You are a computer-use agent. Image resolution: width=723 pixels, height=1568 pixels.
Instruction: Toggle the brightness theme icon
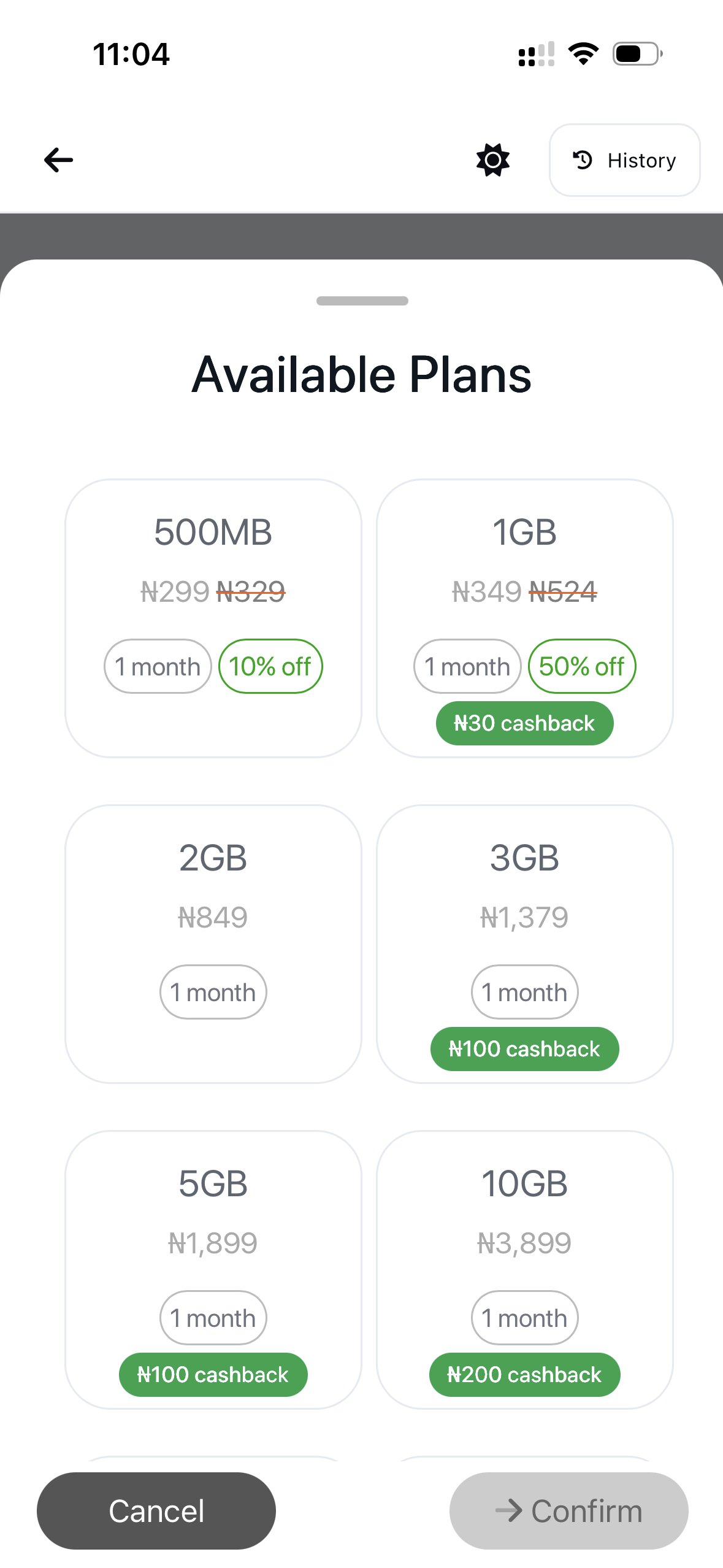tap(492, 160)
